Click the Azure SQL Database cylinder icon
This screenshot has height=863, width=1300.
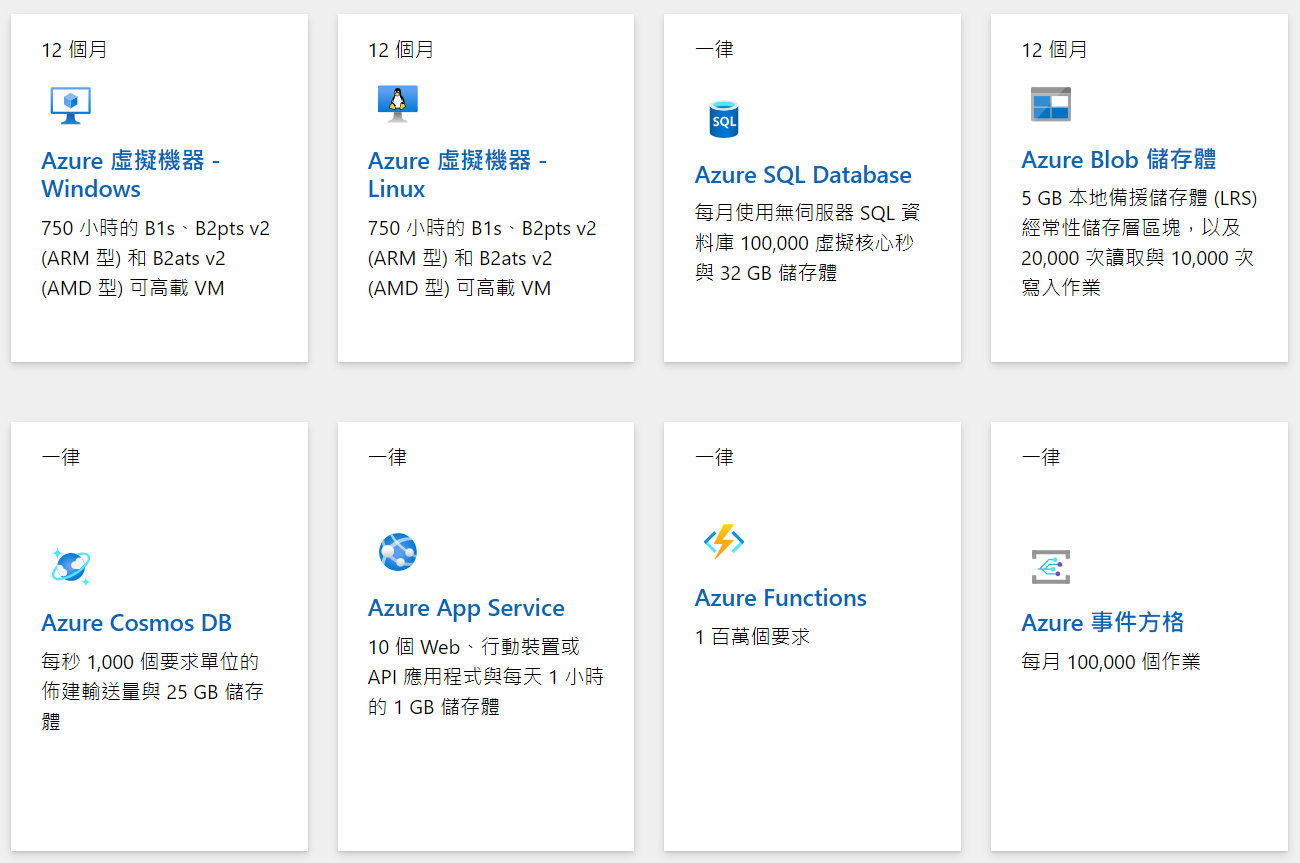click(723, 119)
